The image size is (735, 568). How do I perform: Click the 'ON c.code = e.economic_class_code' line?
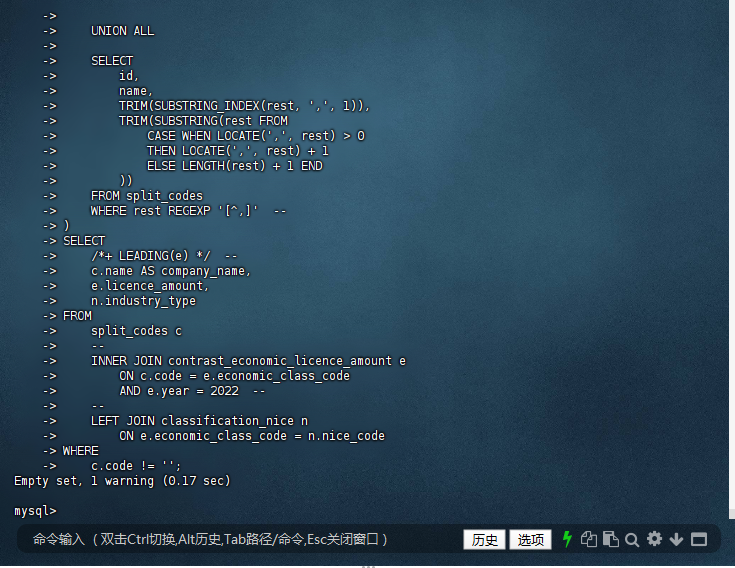click(x=234, y=376)
